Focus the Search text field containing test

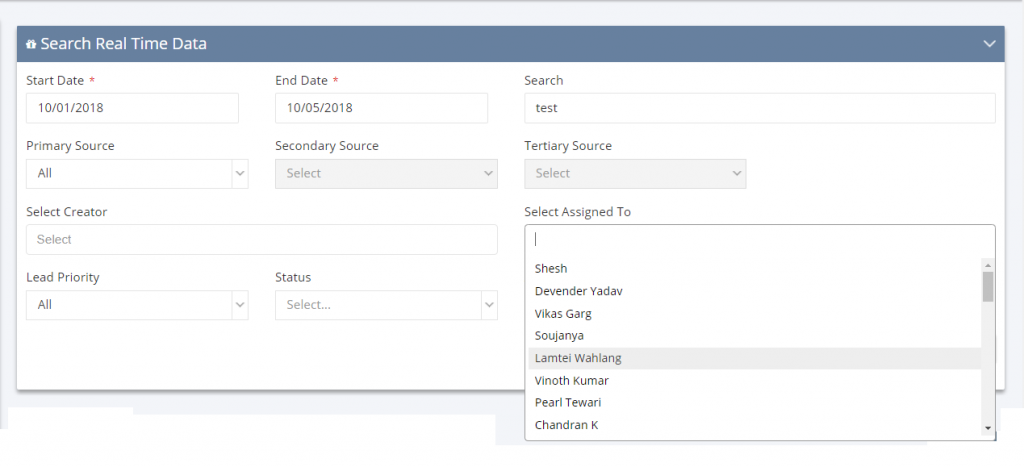point(760,108)
